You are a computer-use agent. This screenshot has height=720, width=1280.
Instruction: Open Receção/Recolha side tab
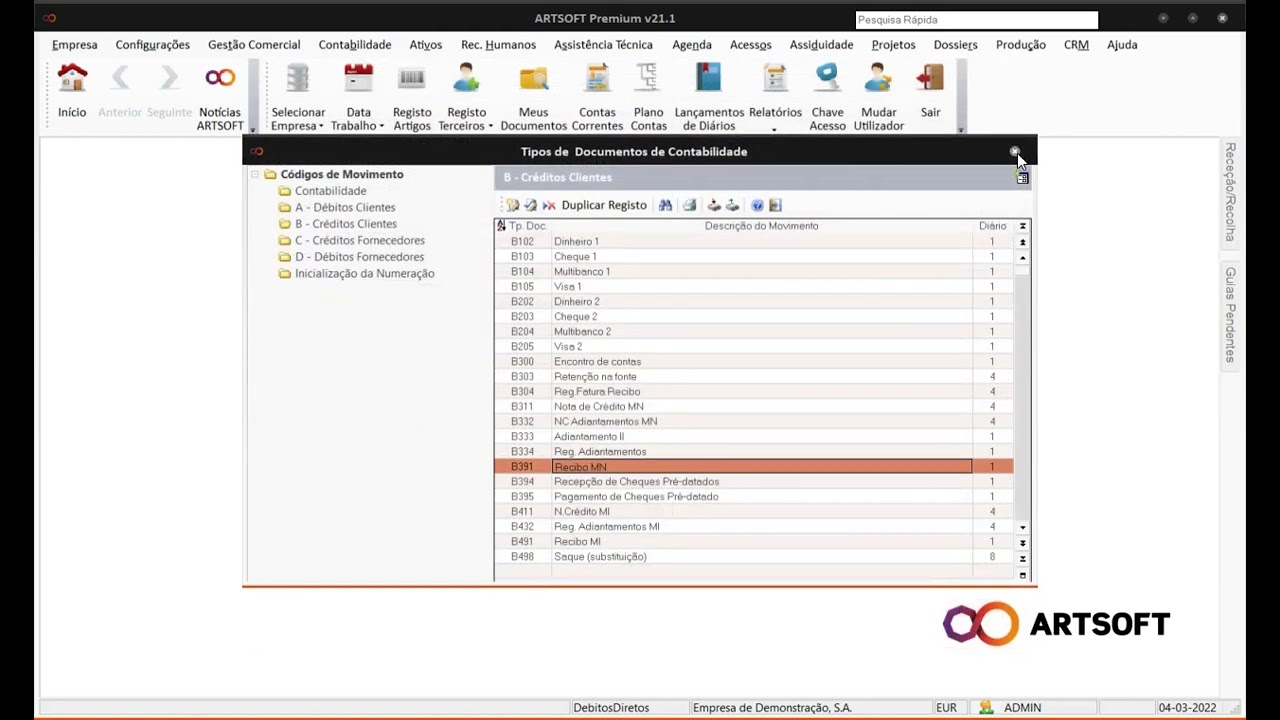[1231, 192]
